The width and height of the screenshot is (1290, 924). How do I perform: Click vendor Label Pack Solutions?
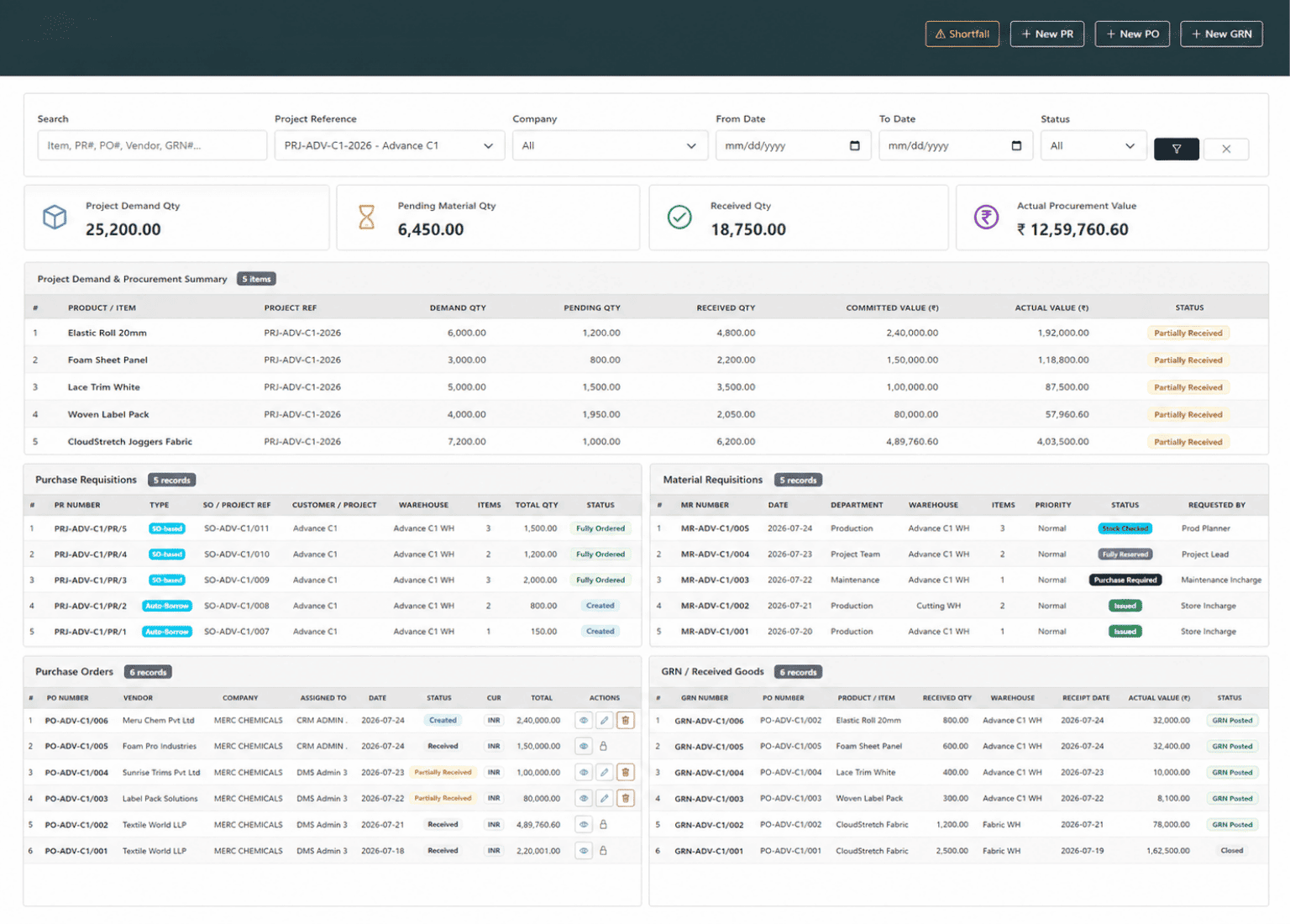(x=160, y=798)
